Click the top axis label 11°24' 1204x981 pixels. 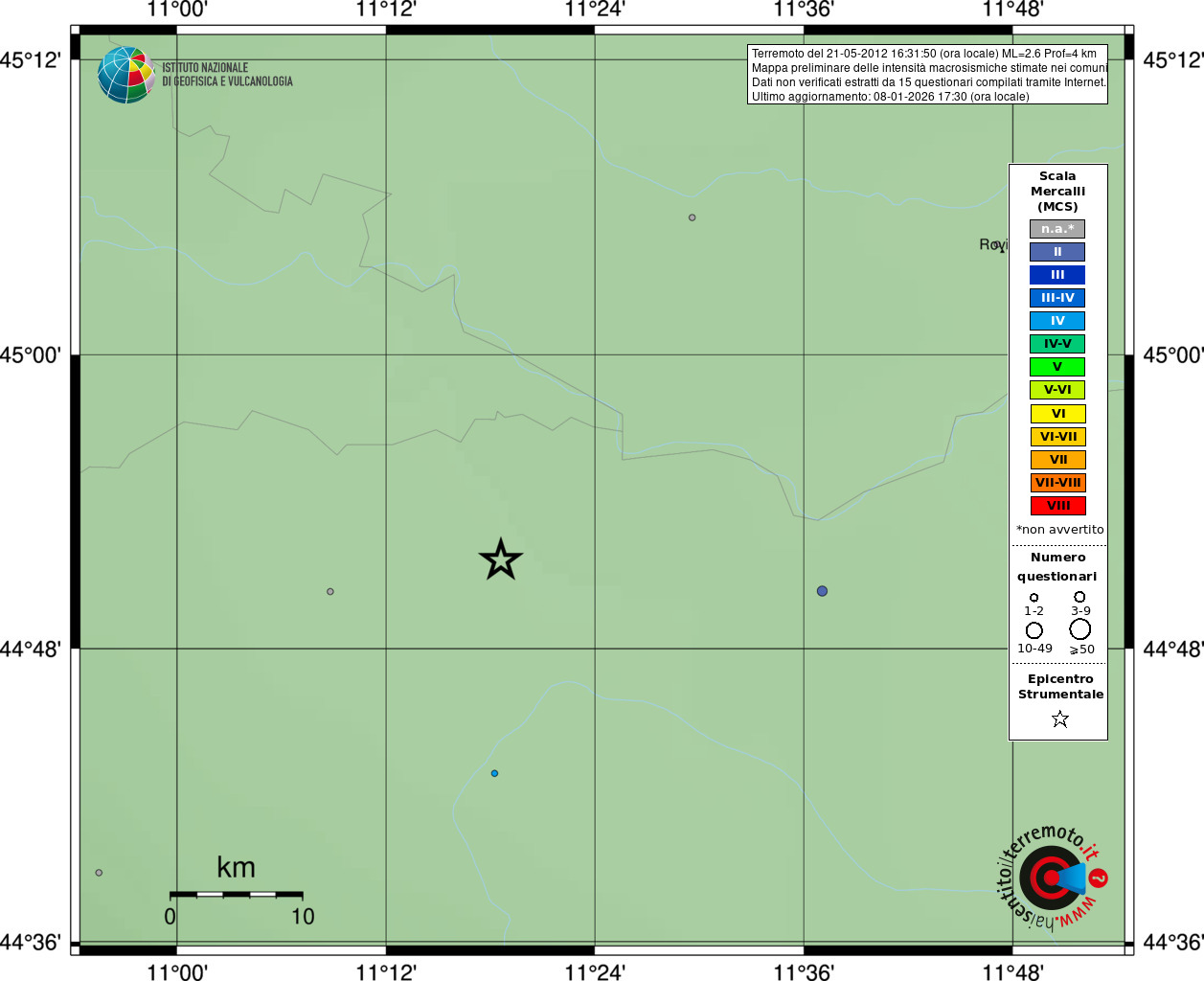pos(595,10)
